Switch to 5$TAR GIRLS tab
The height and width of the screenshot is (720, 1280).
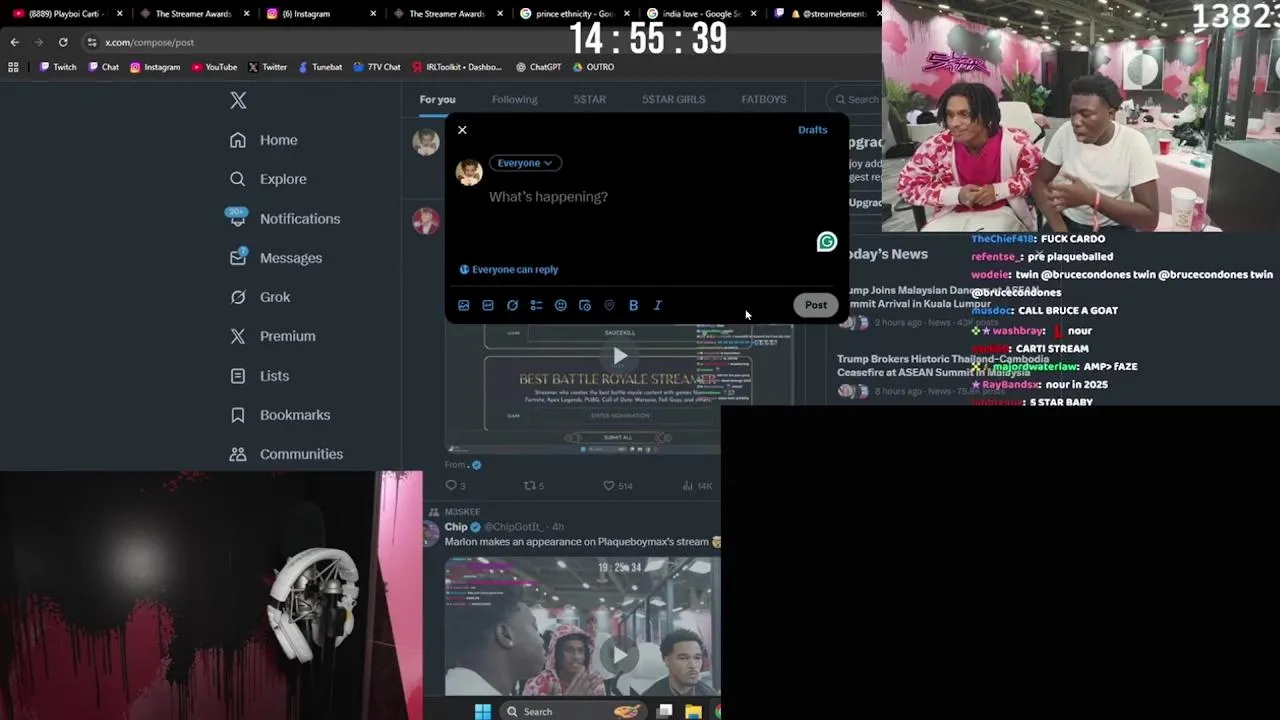[673, 99]
